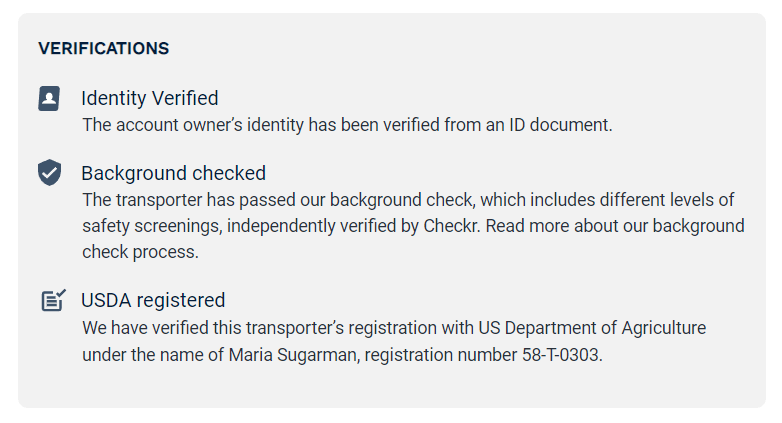Image resolution: width=782 pixels, height=423 pixels.
Task: Select the Background checked title
Action: pyautogui.click(x=173, y=173)
